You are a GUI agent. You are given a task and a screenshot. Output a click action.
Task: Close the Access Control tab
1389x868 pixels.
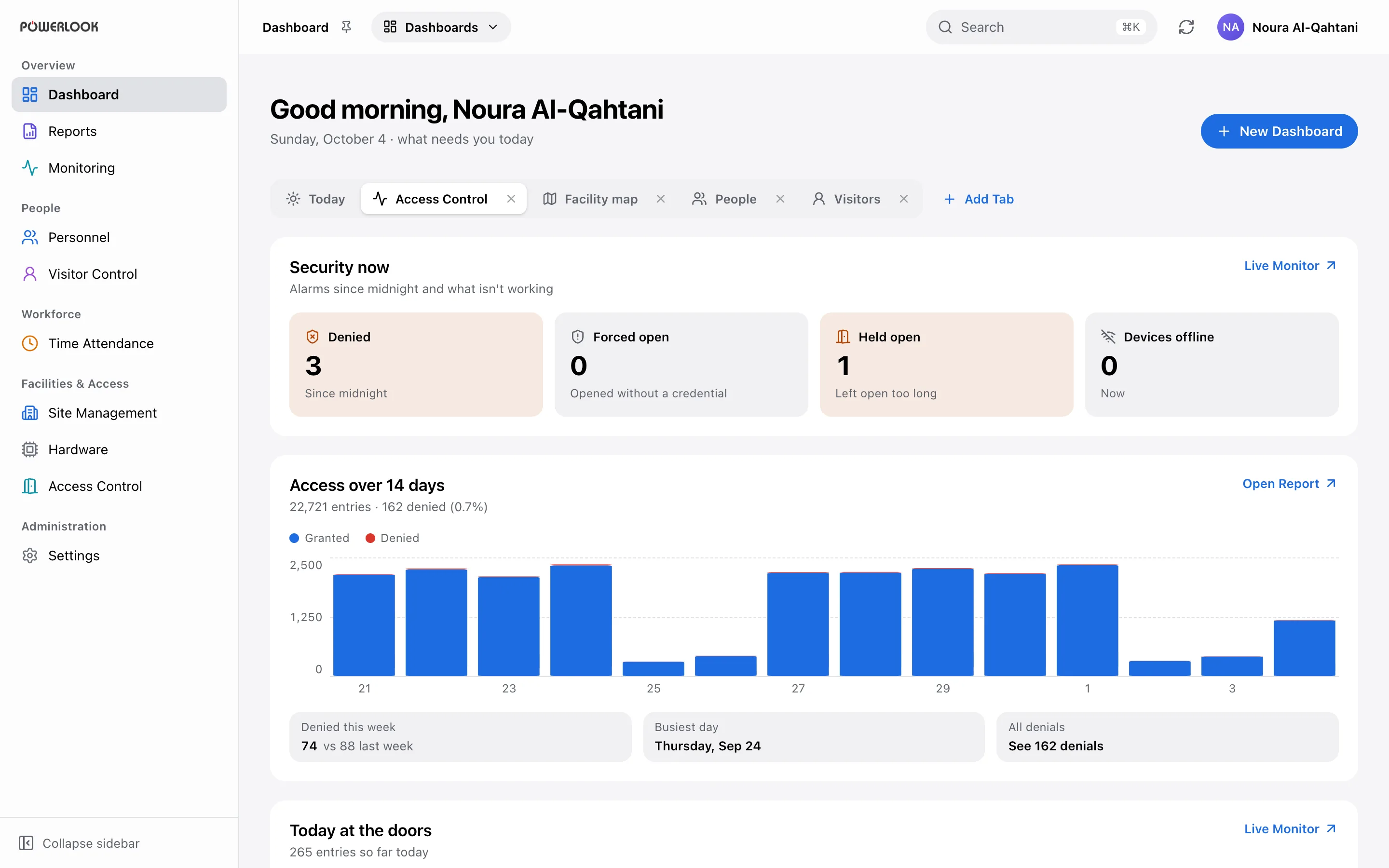pos(511,199)
